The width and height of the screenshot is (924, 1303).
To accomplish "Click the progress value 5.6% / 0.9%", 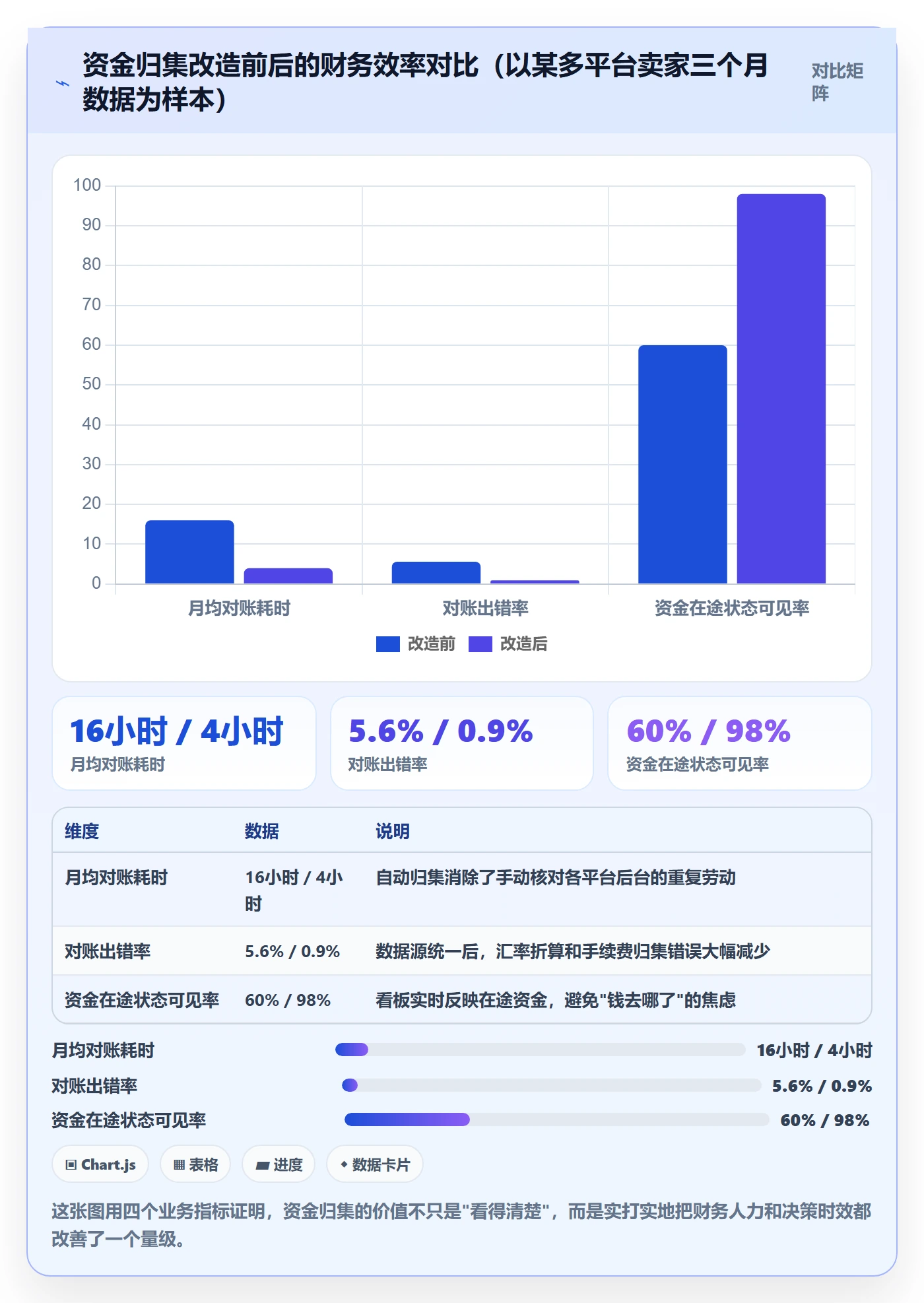I will tap(822, 1086).
